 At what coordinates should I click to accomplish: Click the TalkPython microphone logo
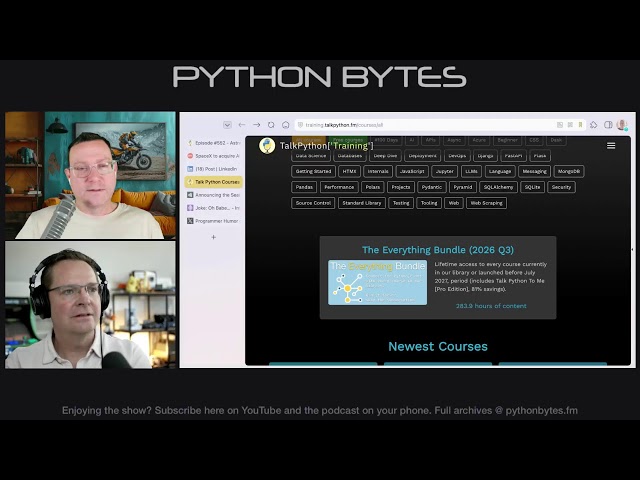[x=267, y=146]
